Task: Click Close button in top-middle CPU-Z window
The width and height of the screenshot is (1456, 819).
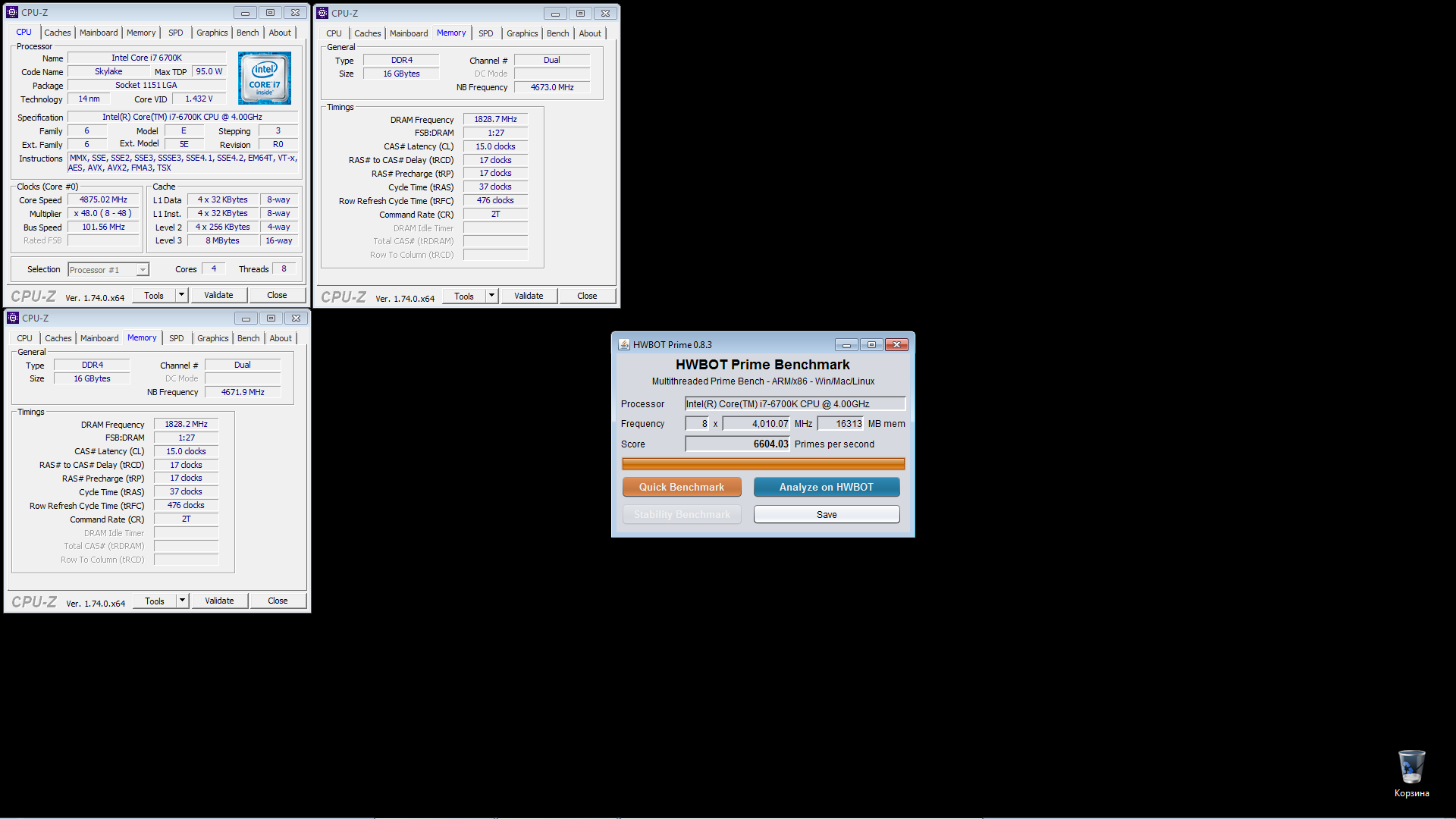Action: pyautogui.click(x=587, y=296)
